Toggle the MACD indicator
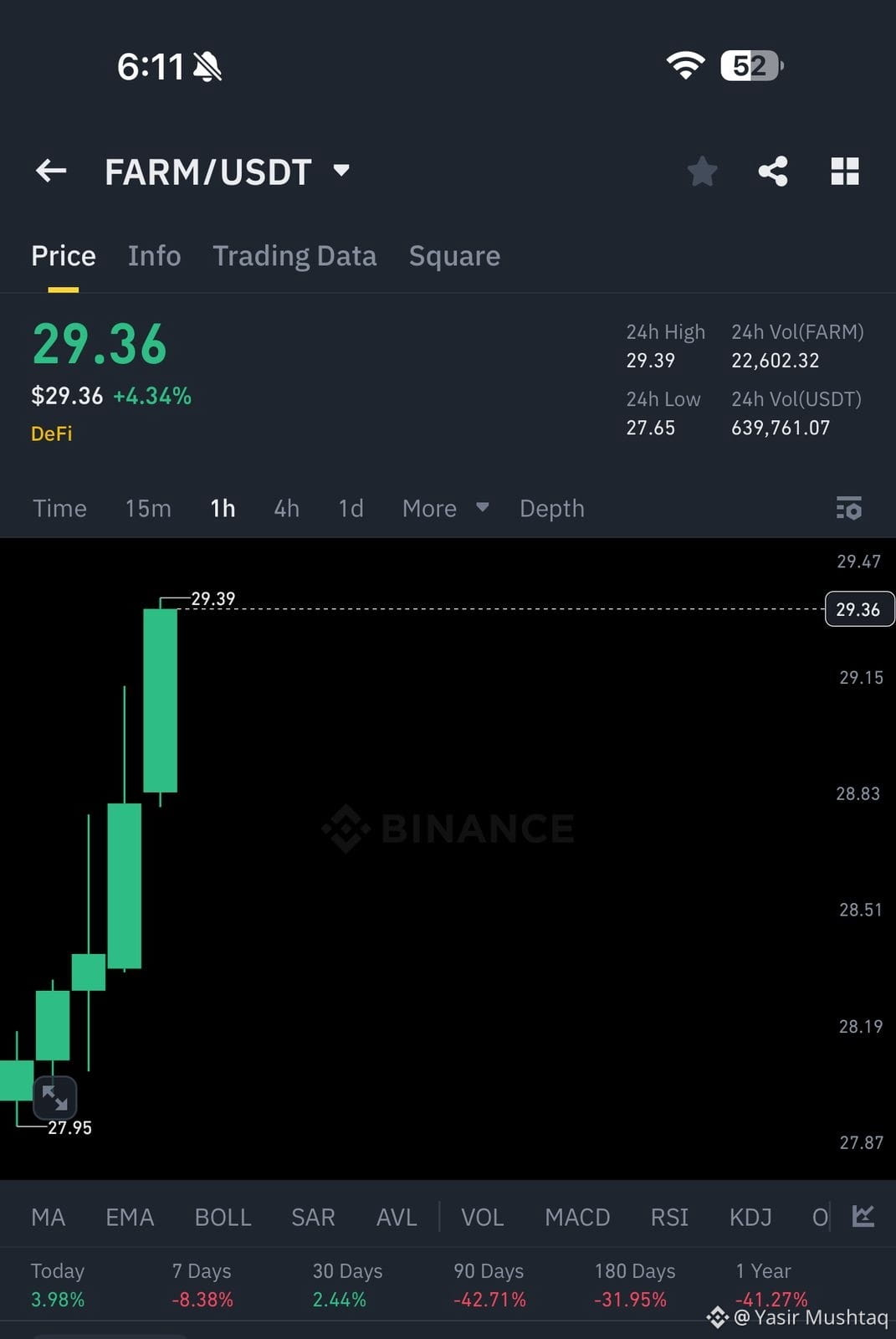 (577, 1217)
